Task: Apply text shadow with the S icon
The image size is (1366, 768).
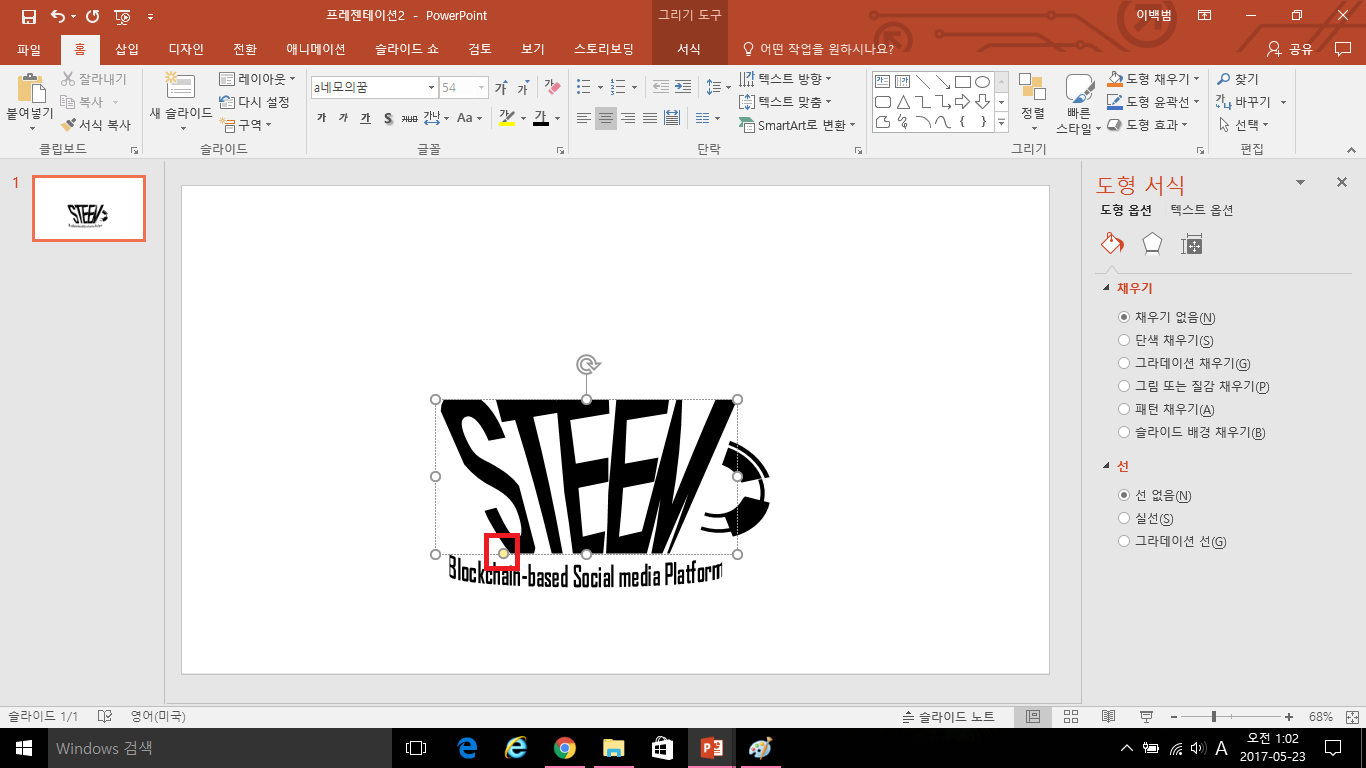Action: tap(388, 118)
